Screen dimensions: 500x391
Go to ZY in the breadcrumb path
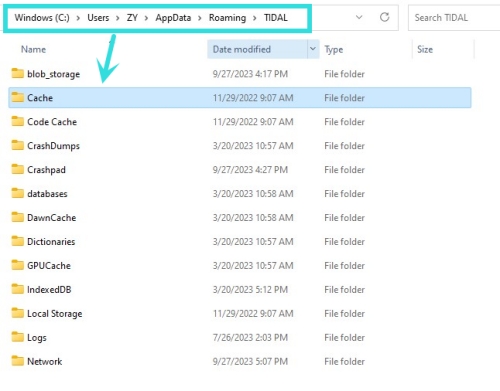pos(132,18)
